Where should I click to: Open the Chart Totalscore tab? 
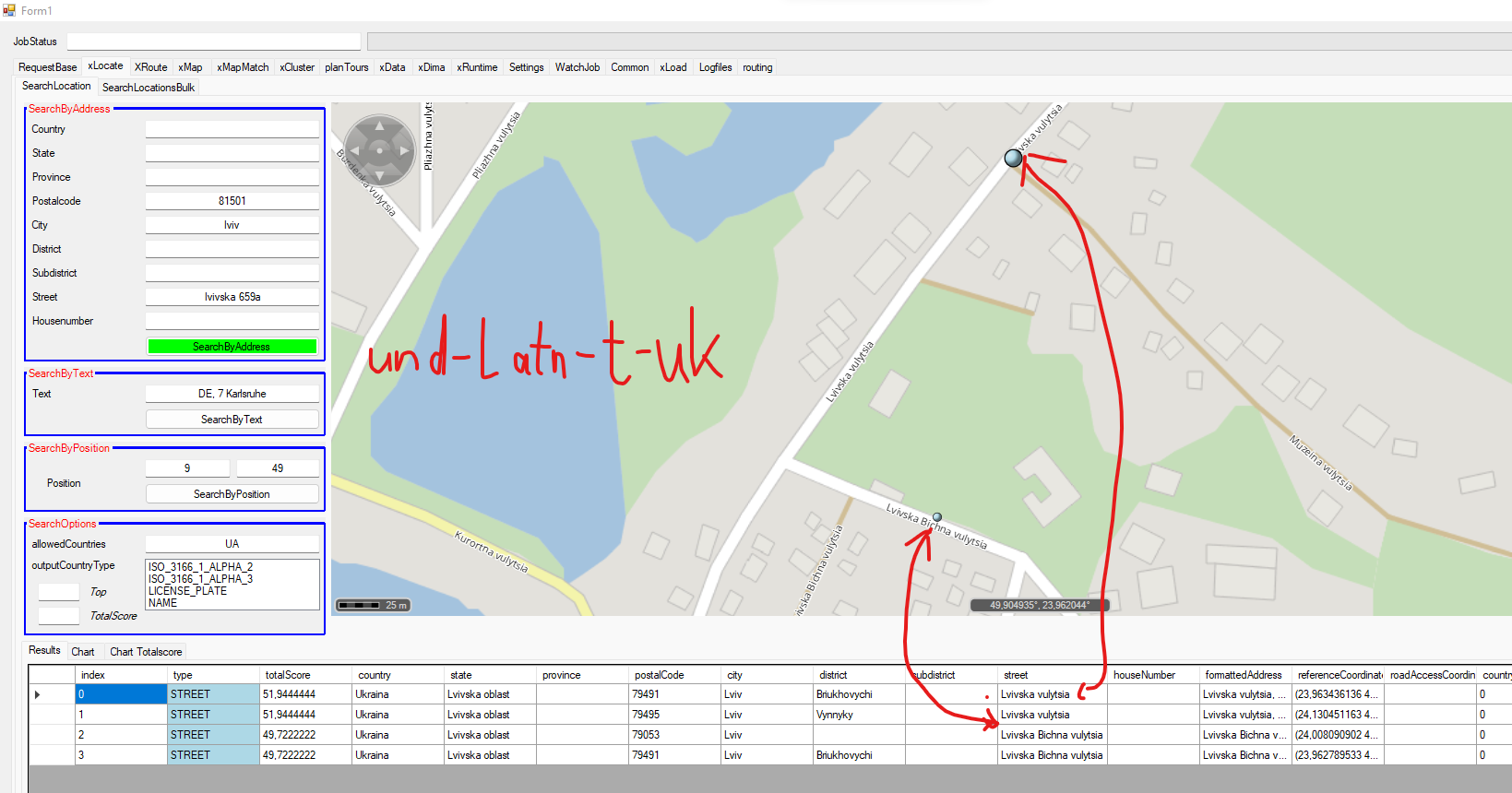pyautogui.click(x=146, y=652)
